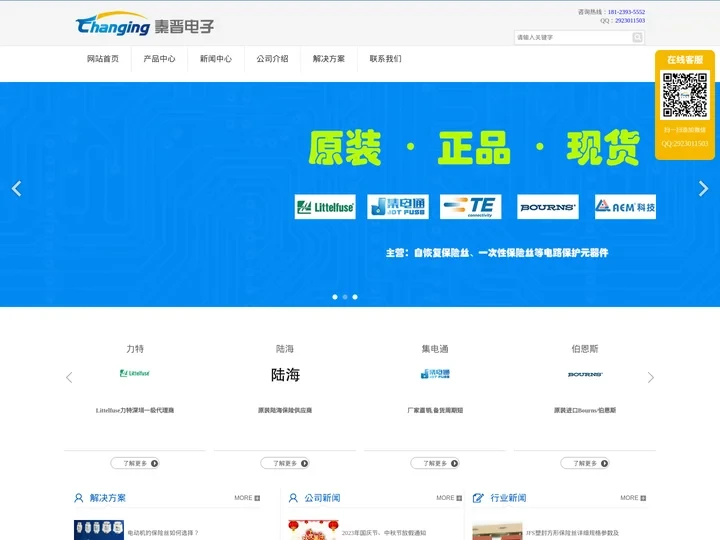The width and height of the screenshot is (720, 540).
Task: Open the 解决方案 menu item
Action: [x=329, y=59]
